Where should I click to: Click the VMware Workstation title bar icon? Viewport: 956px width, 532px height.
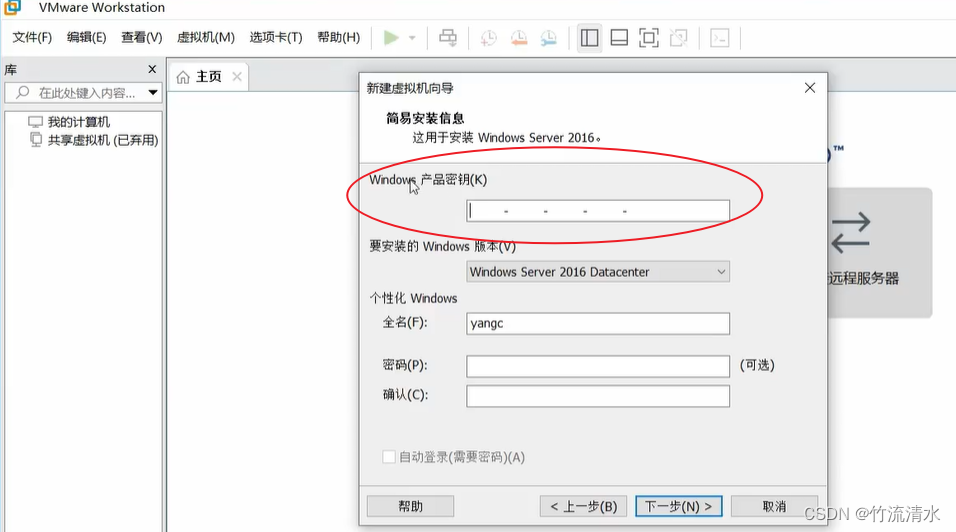pos(12,7)
